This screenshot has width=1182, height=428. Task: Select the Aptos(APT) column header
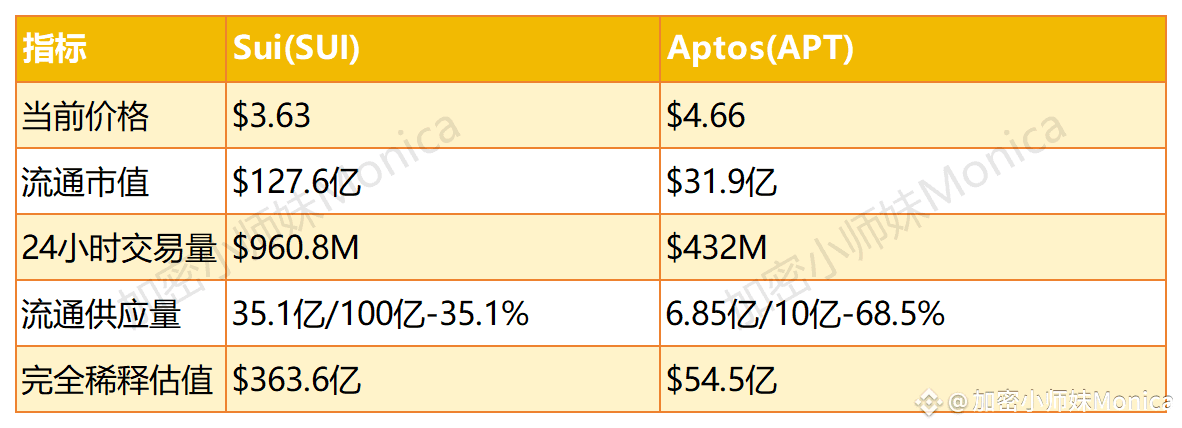click(914, 49)
